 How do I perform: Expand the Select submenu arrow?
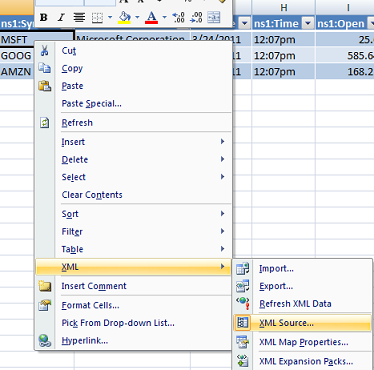coord(223,177)
